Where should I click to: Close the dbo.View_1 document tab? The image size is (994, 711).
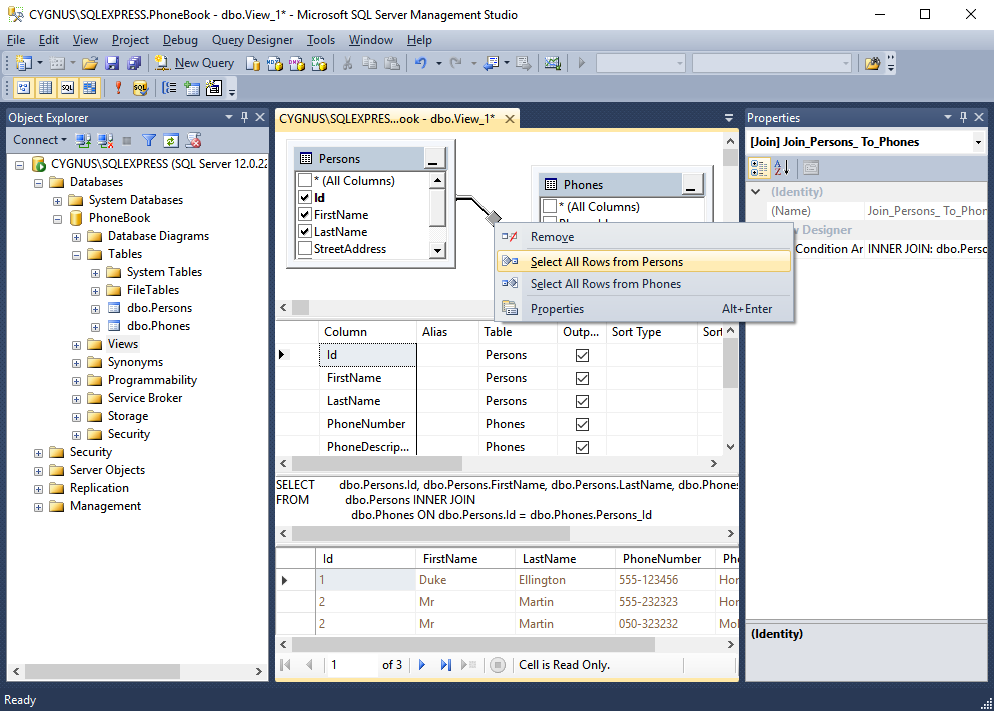[x=510, y=118]
